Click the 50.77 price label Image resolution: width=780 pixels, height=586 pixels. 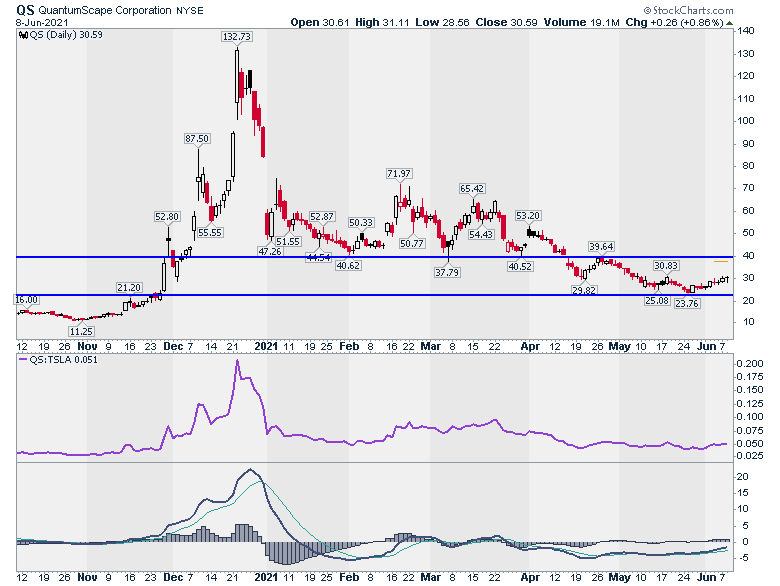pyautogui.click(x=412, y=244)
